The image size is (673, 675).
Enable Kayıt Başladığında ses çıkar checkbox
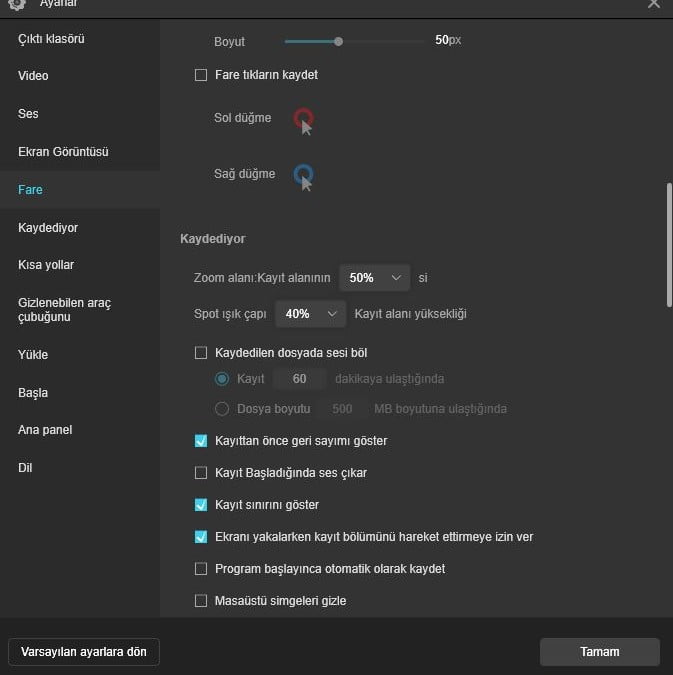[x=201, y=473]
